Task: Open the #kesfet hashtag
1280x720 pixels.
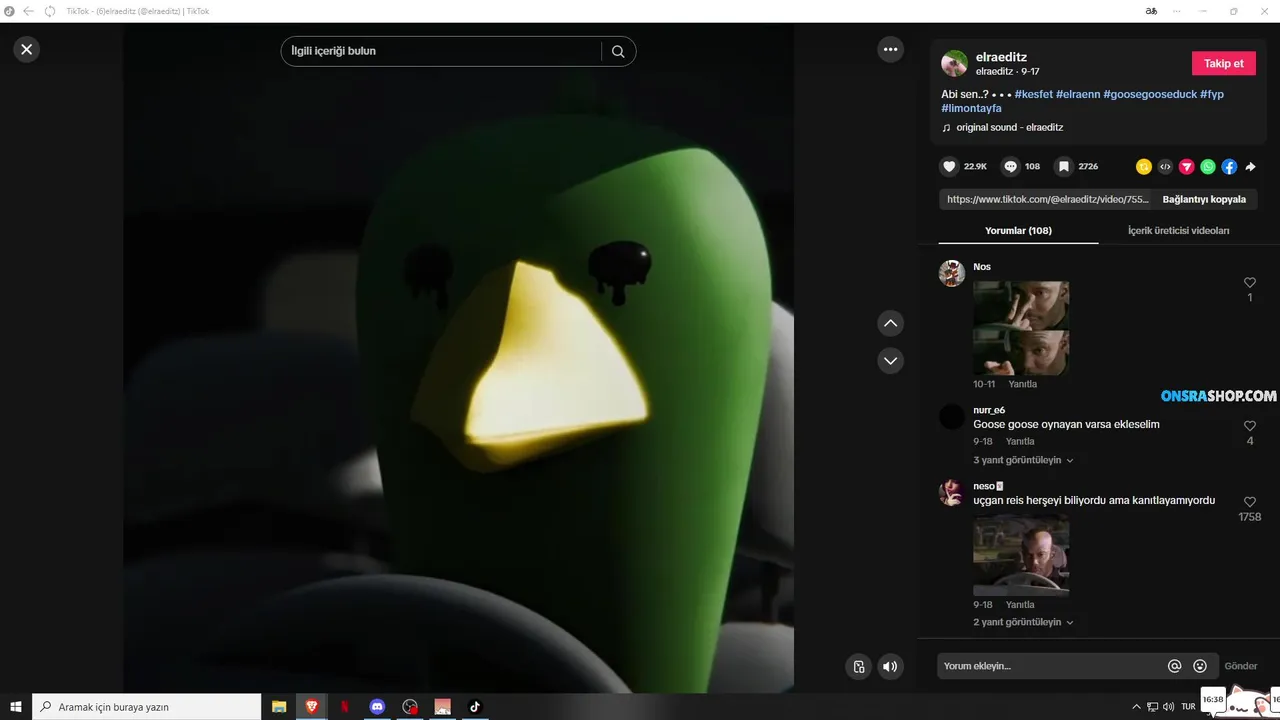Action: click(x=1033, y=94)
